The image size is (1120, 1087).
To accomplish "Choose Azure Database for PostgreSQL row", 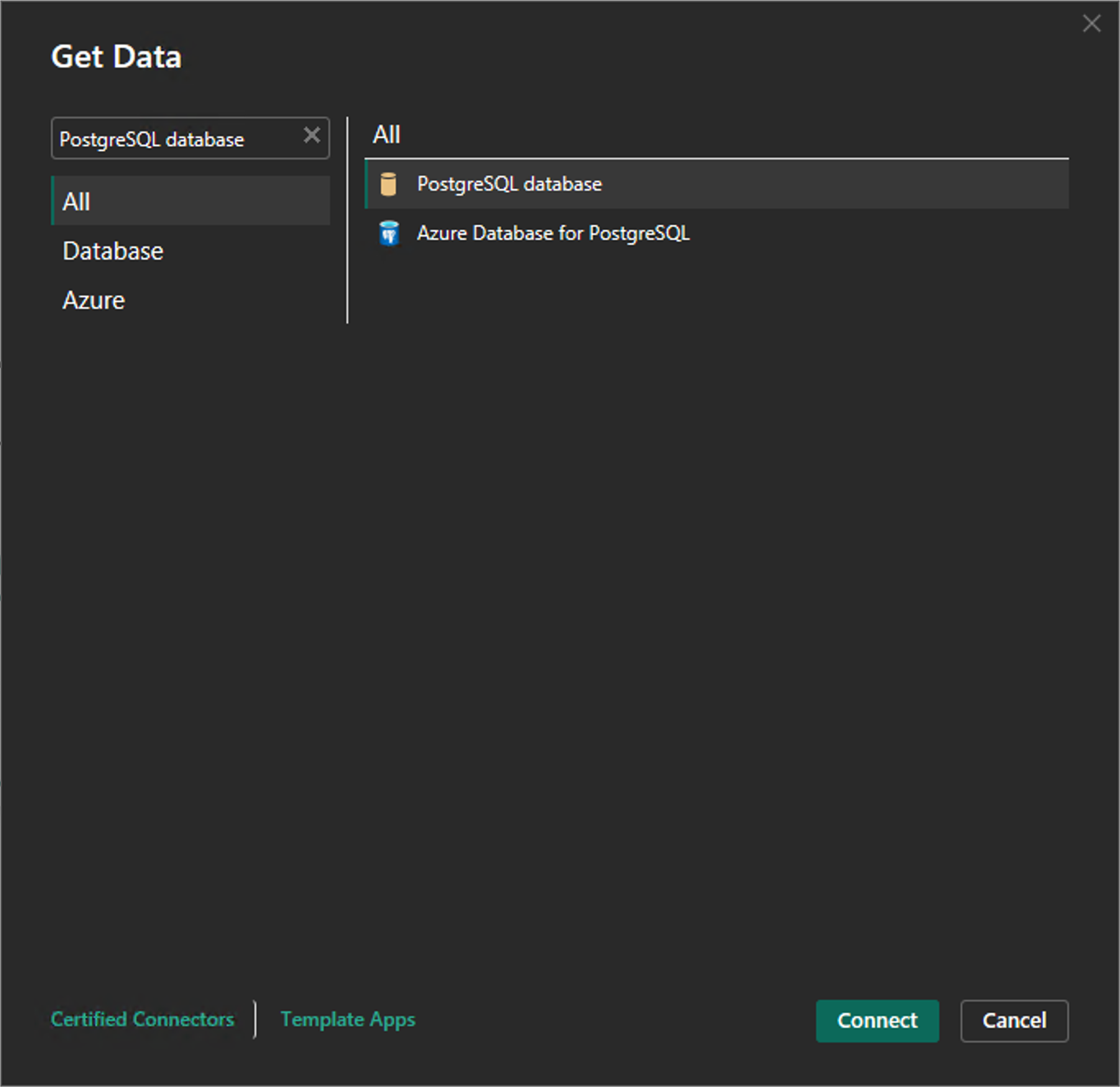I will point(717,233).
